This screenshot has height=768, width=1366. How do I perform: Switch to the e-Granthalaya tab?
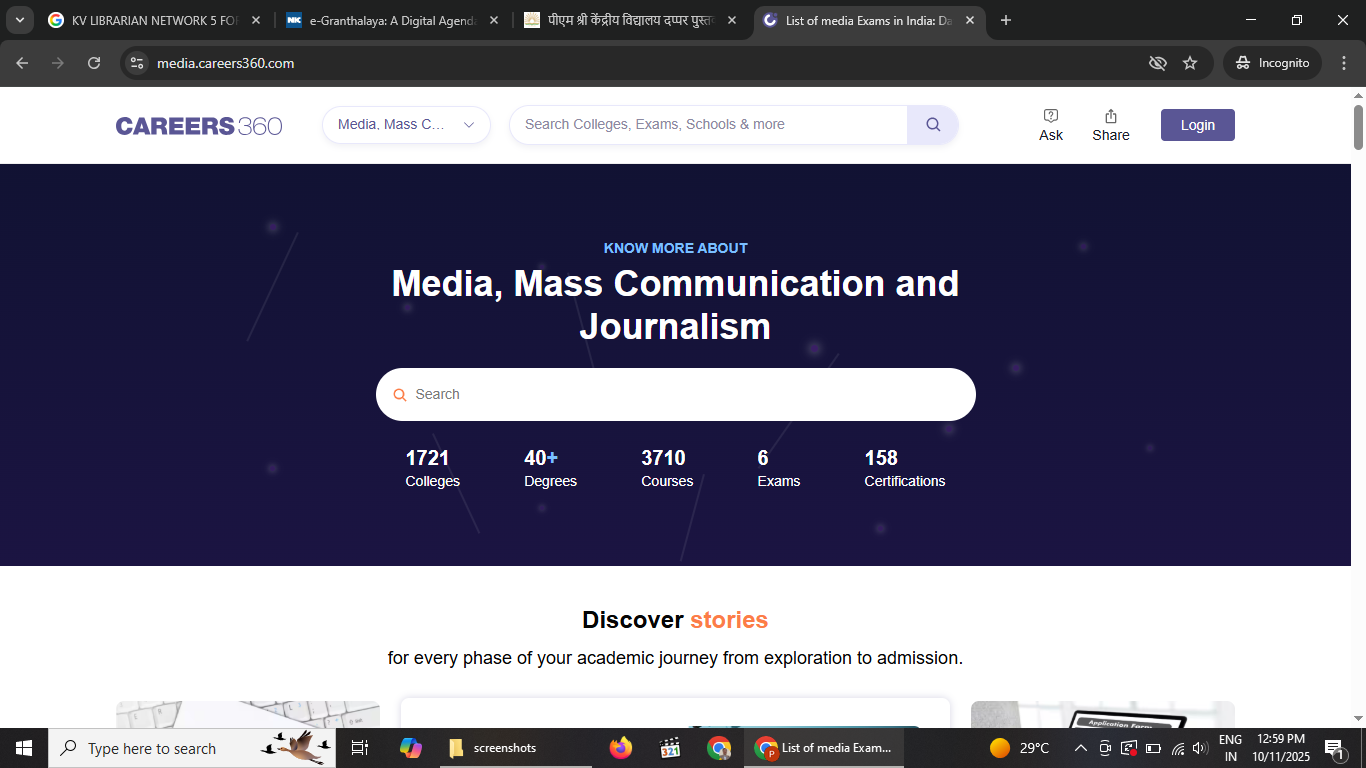tap(391, 20)
